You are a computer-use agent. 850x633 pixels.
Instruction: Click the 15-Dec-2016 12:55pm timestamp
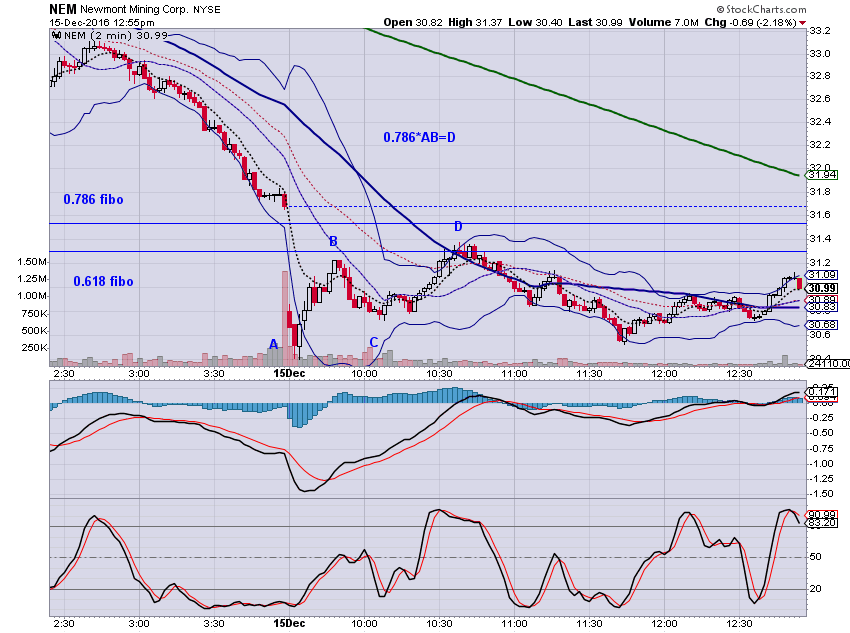click(x=102, y=23)
